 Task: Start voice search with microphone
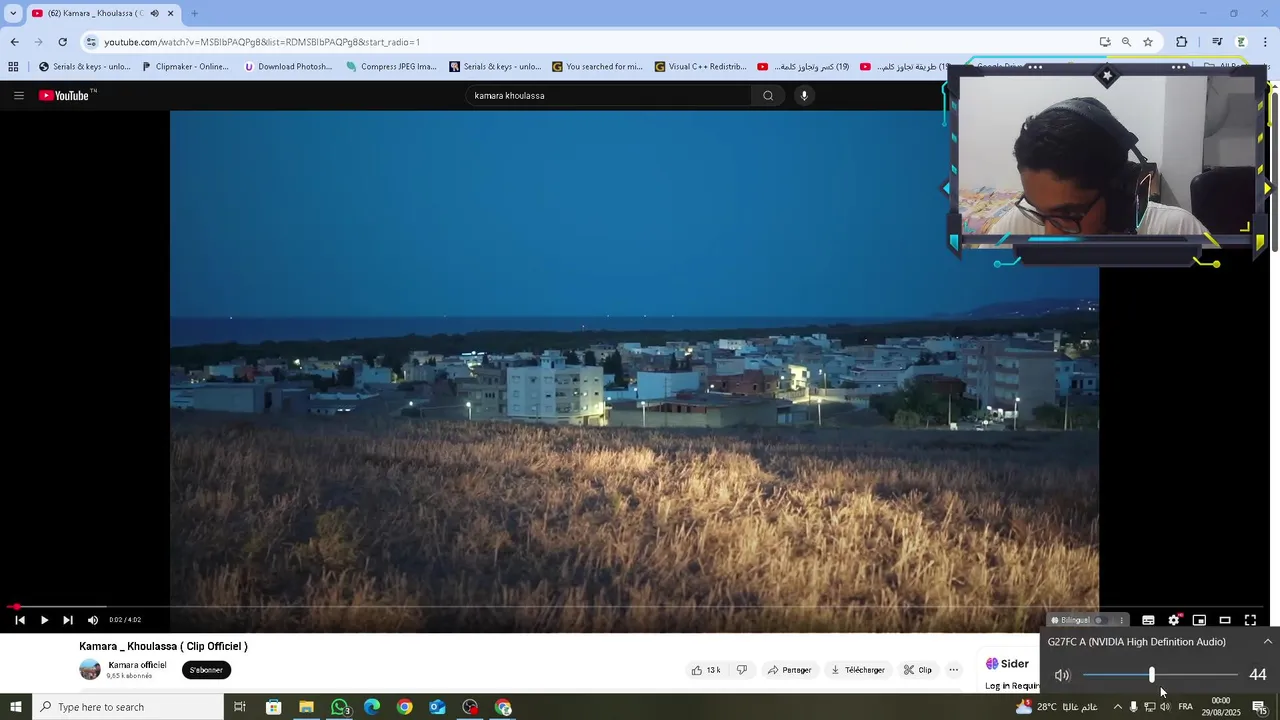804,96
